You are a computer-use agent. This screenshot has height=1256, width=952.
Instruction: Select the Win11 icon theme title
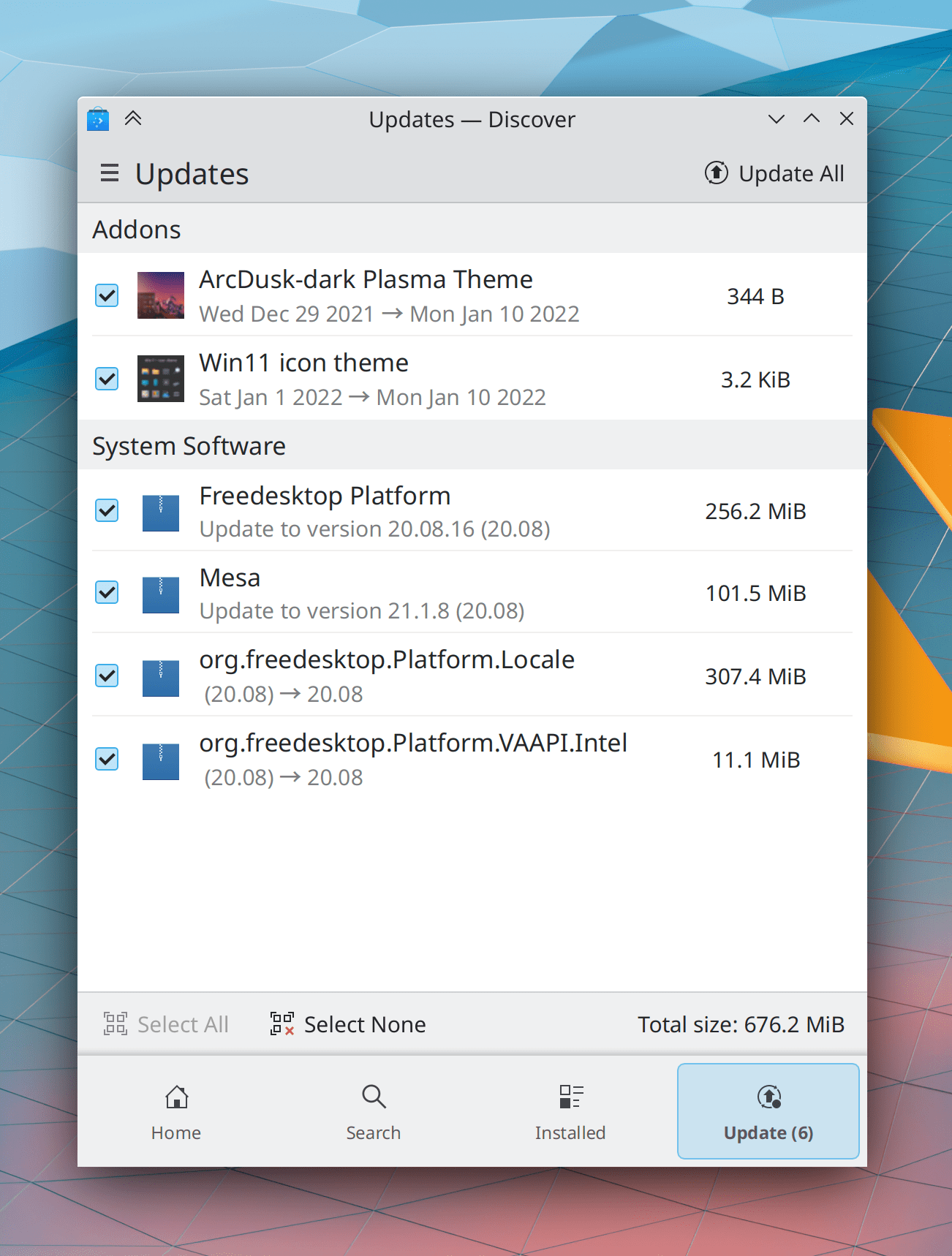[x=303, y=363]
